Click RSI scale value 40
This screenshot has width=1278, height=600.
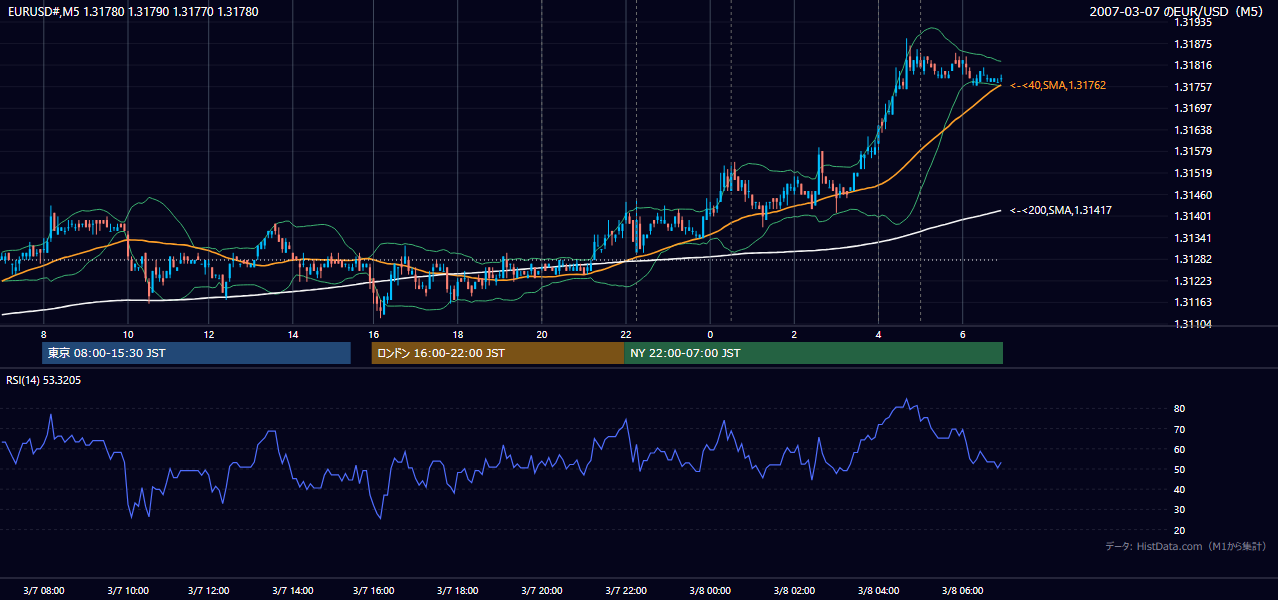[x=1180, y=489]
